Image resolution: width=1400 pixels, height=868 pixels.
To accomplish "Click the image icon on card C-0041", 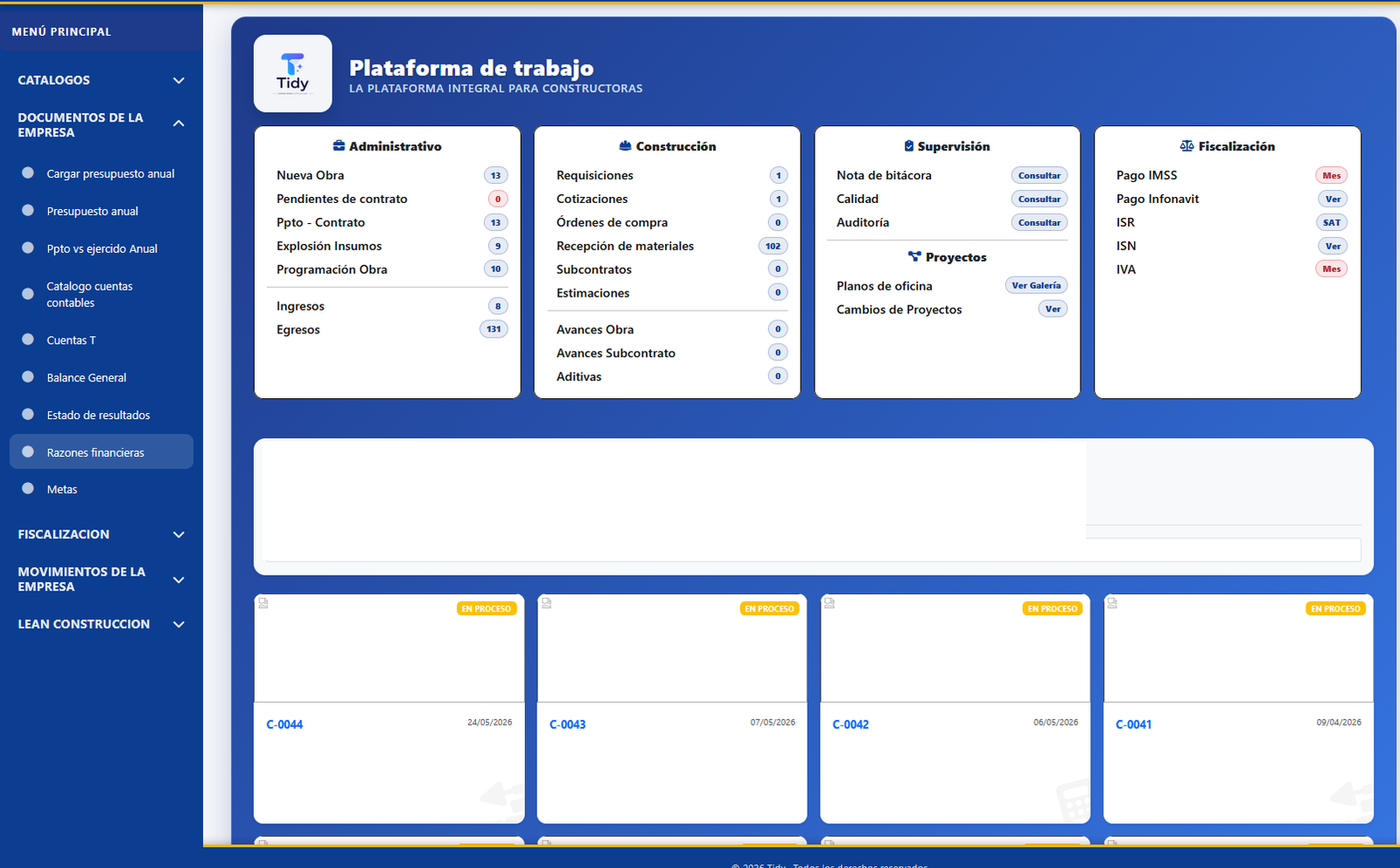I will [1112, 603].
